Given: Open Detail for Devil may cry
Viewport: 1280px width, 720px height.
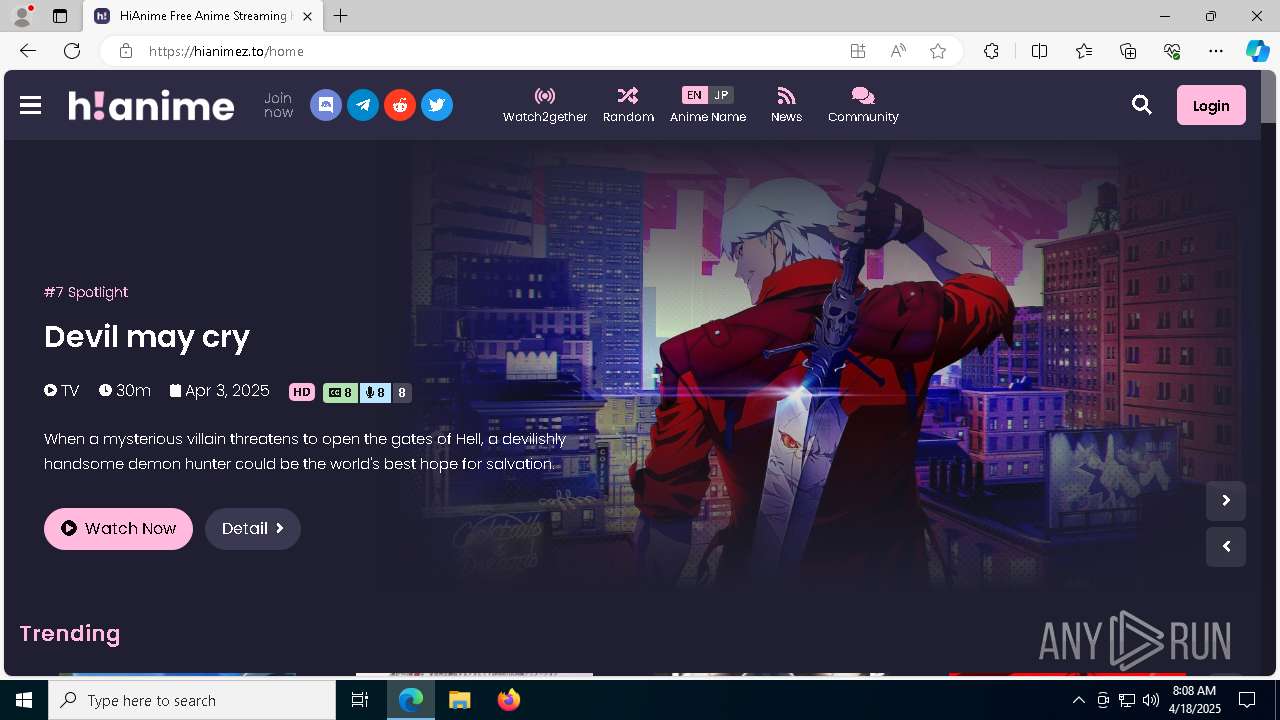Looking at the screenshot, I should pyautogui.click(x=253, y=529).
